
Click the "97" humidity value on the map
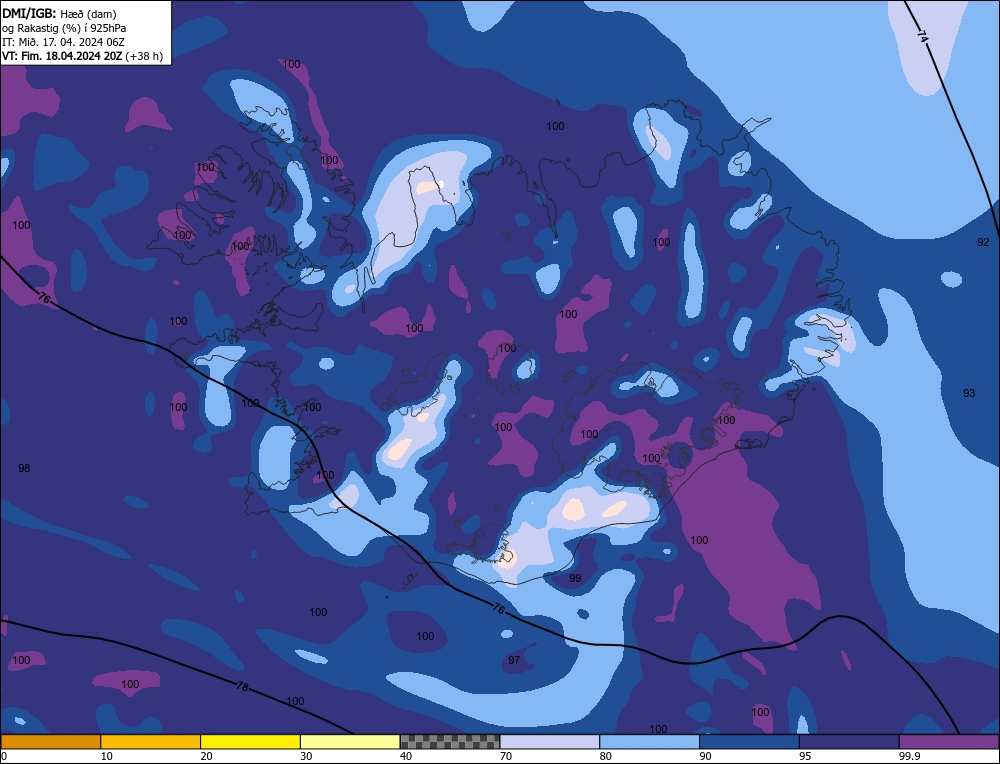(514, 659)
